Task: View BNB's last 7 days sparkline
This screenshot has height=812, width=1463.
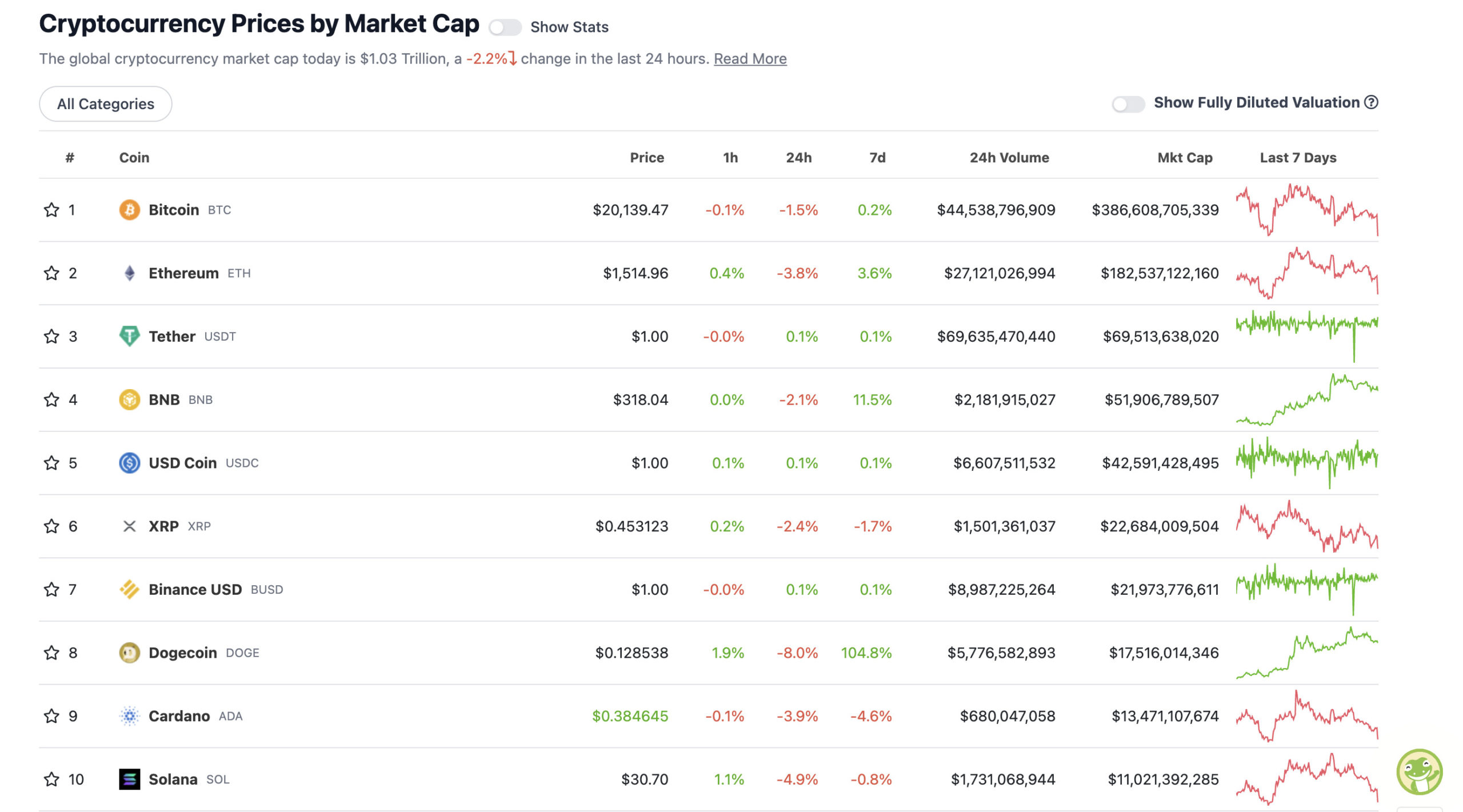Action: pos(1307,399)
